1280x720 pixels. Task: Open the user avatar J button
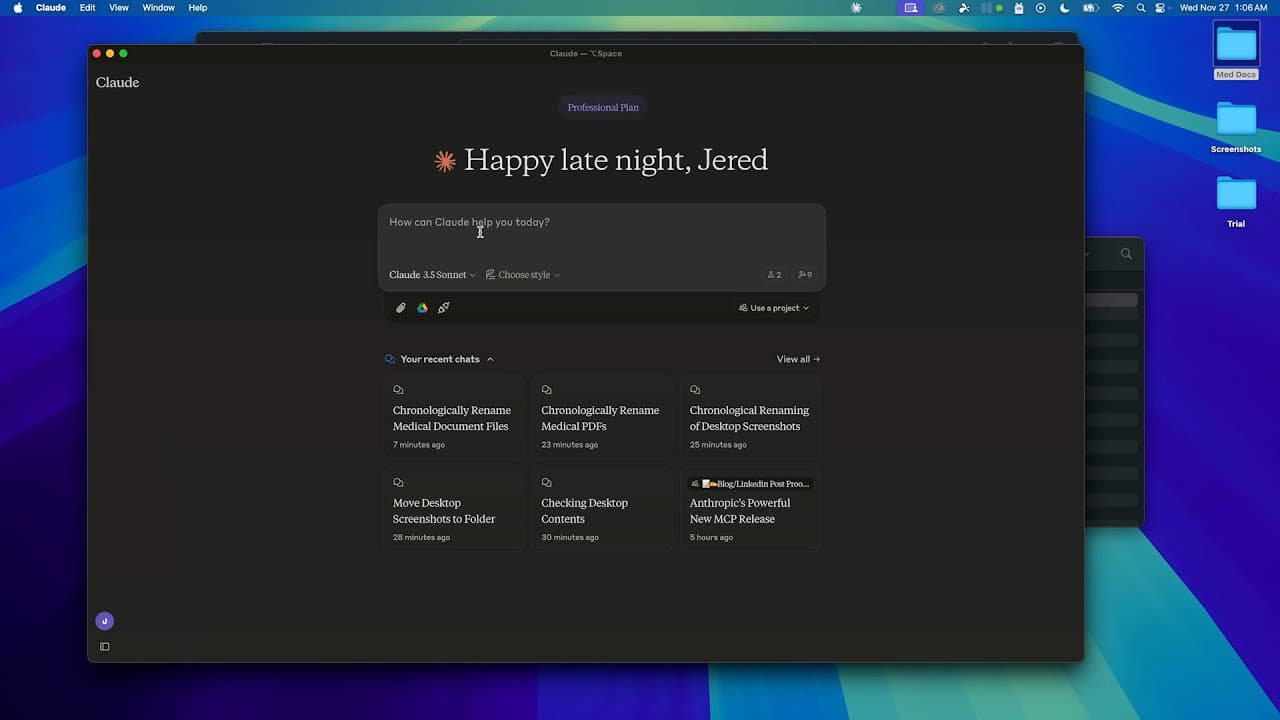pos(105,621)
